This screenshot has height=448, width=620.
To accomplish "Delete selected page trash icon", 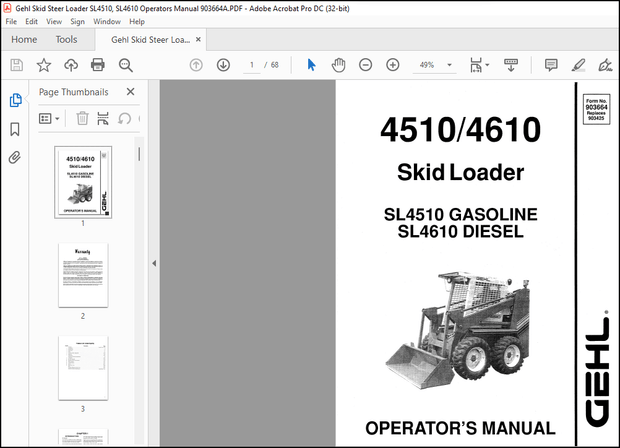I will (x=82, y=118).
